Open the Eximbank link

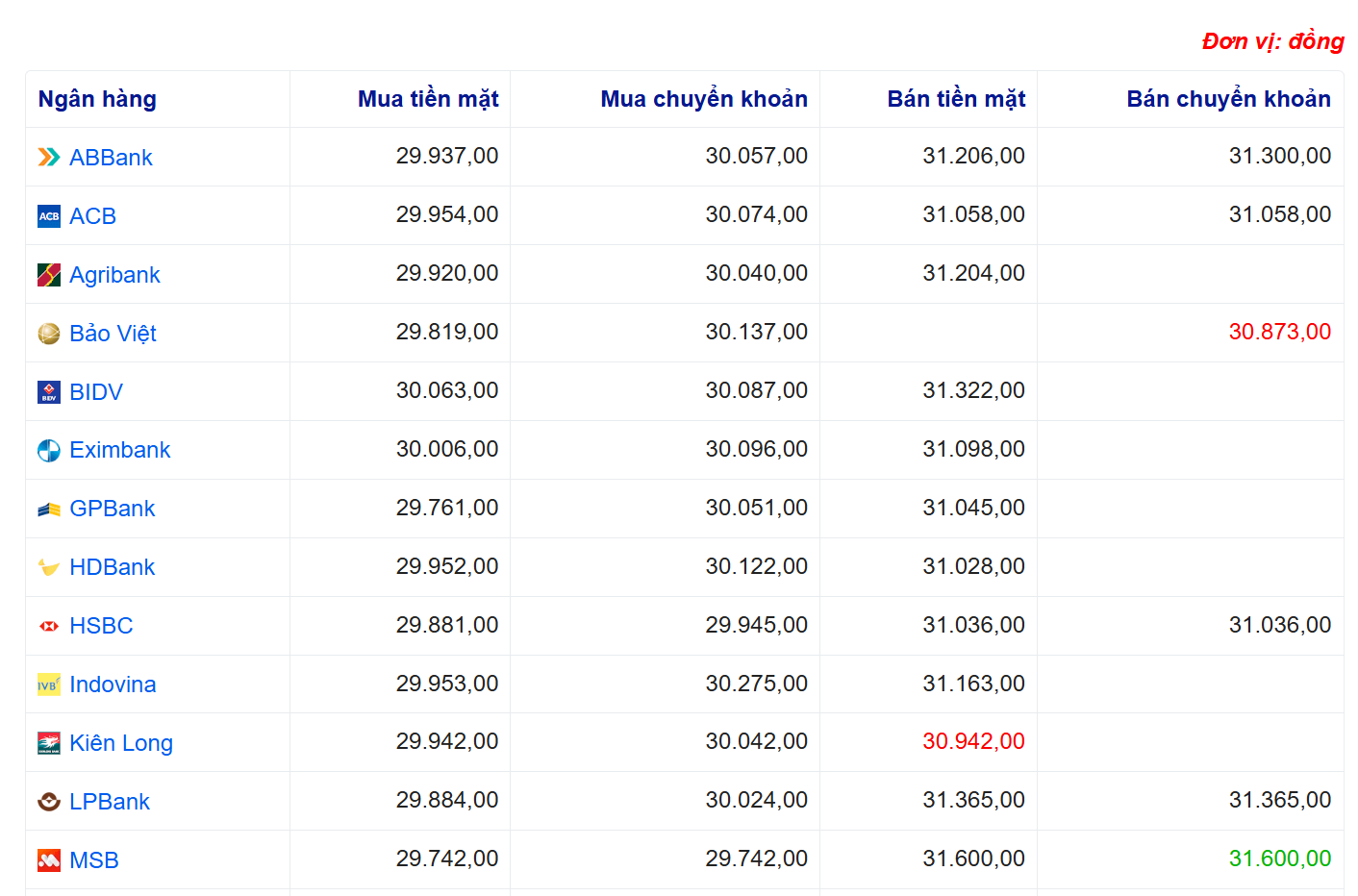pos(119,450)
